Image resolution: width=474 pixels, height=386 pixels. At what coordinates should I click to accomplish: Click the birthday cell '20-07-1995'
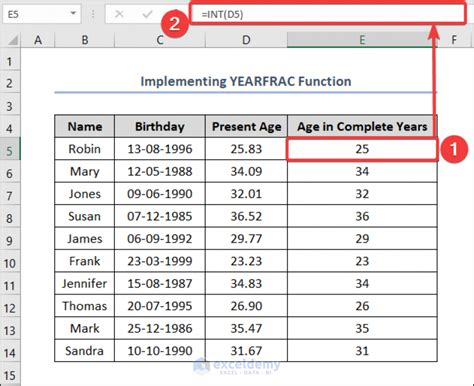coord(160,306)
